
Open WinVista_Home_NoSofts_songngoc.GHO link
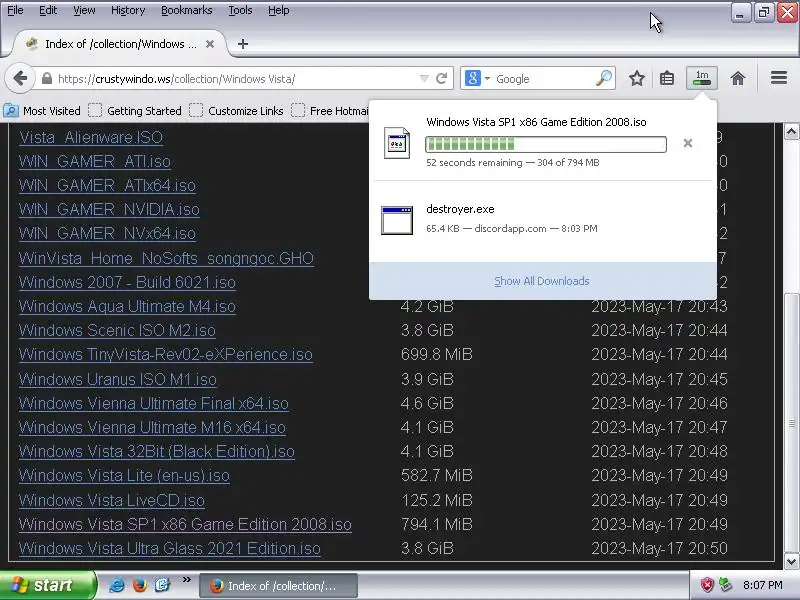click(166, 258)
